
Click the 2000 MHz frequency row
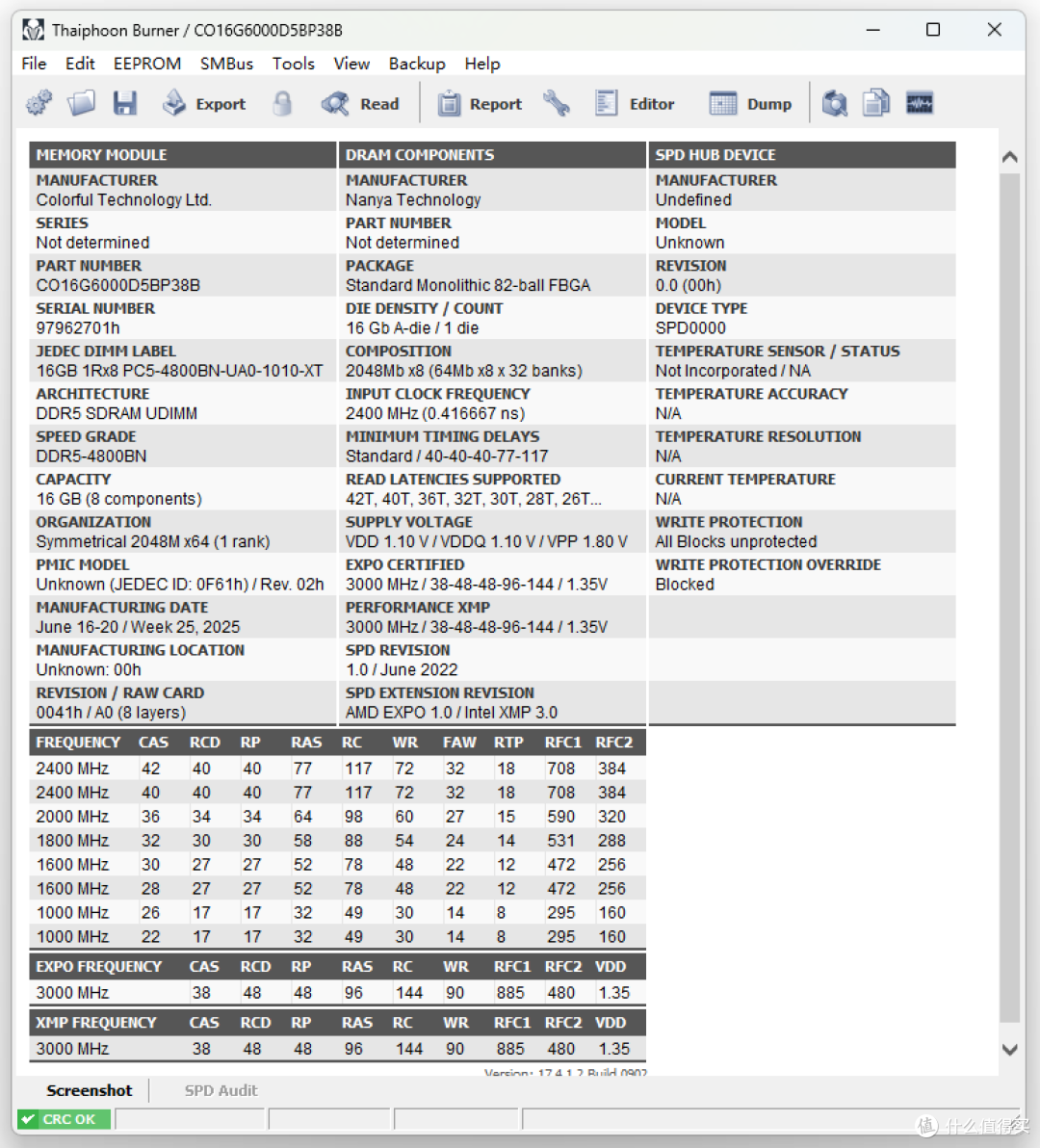pos(337,817)
